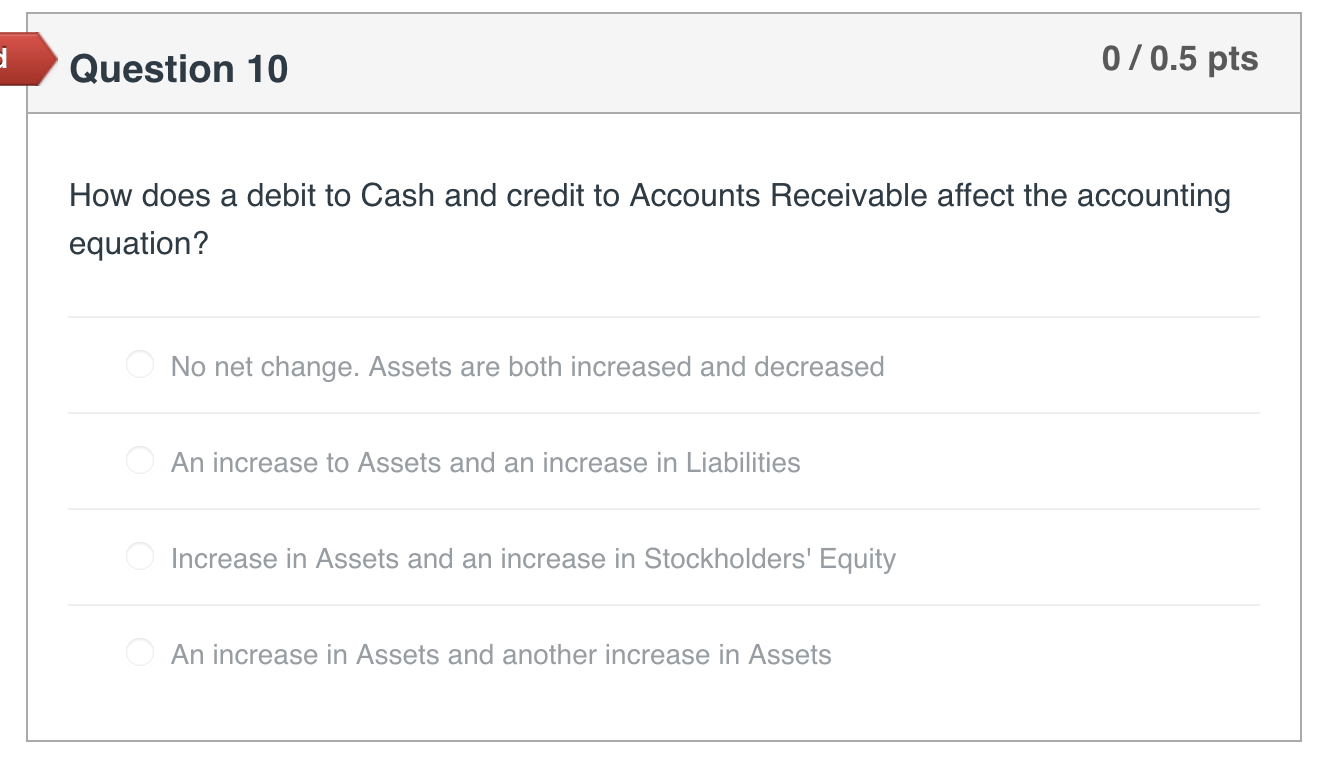Click the first answer's radio circle
1334x768 pixels.
138,364
